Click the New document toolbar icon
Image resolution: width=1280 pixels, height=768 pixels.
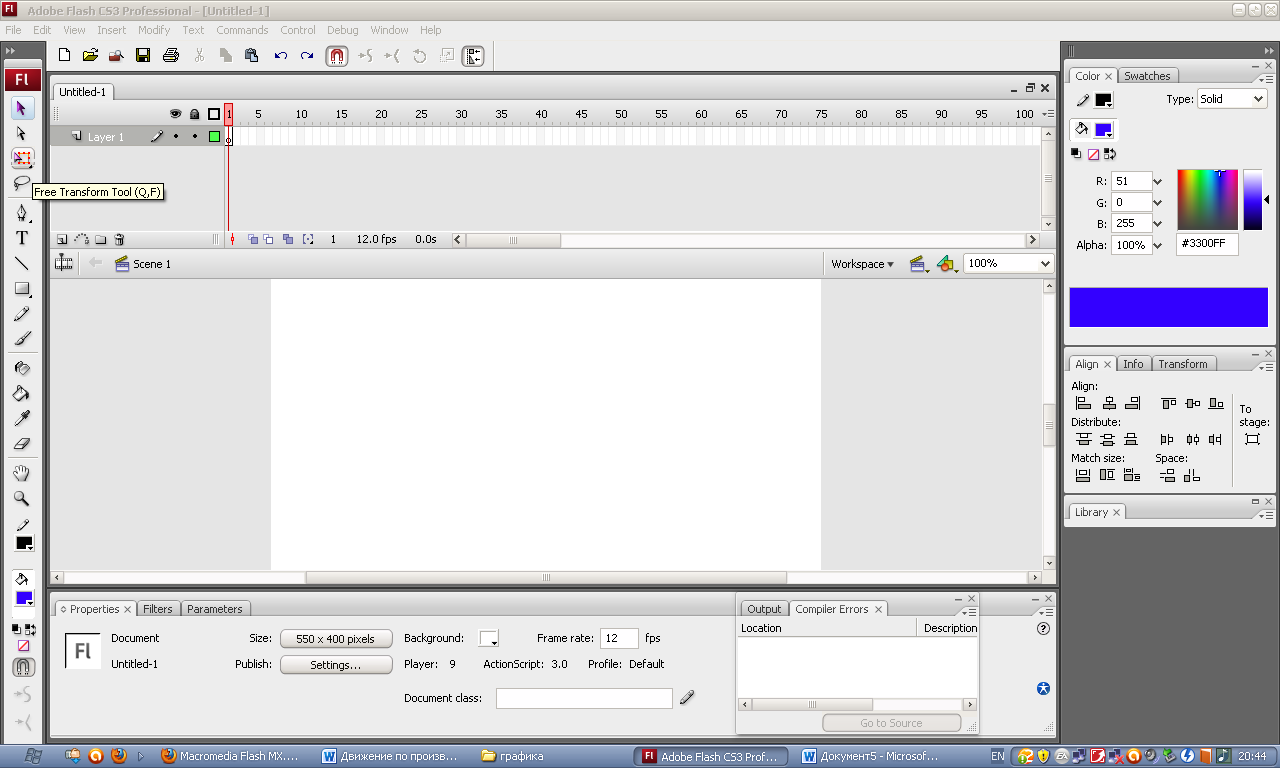pos(64,56)
